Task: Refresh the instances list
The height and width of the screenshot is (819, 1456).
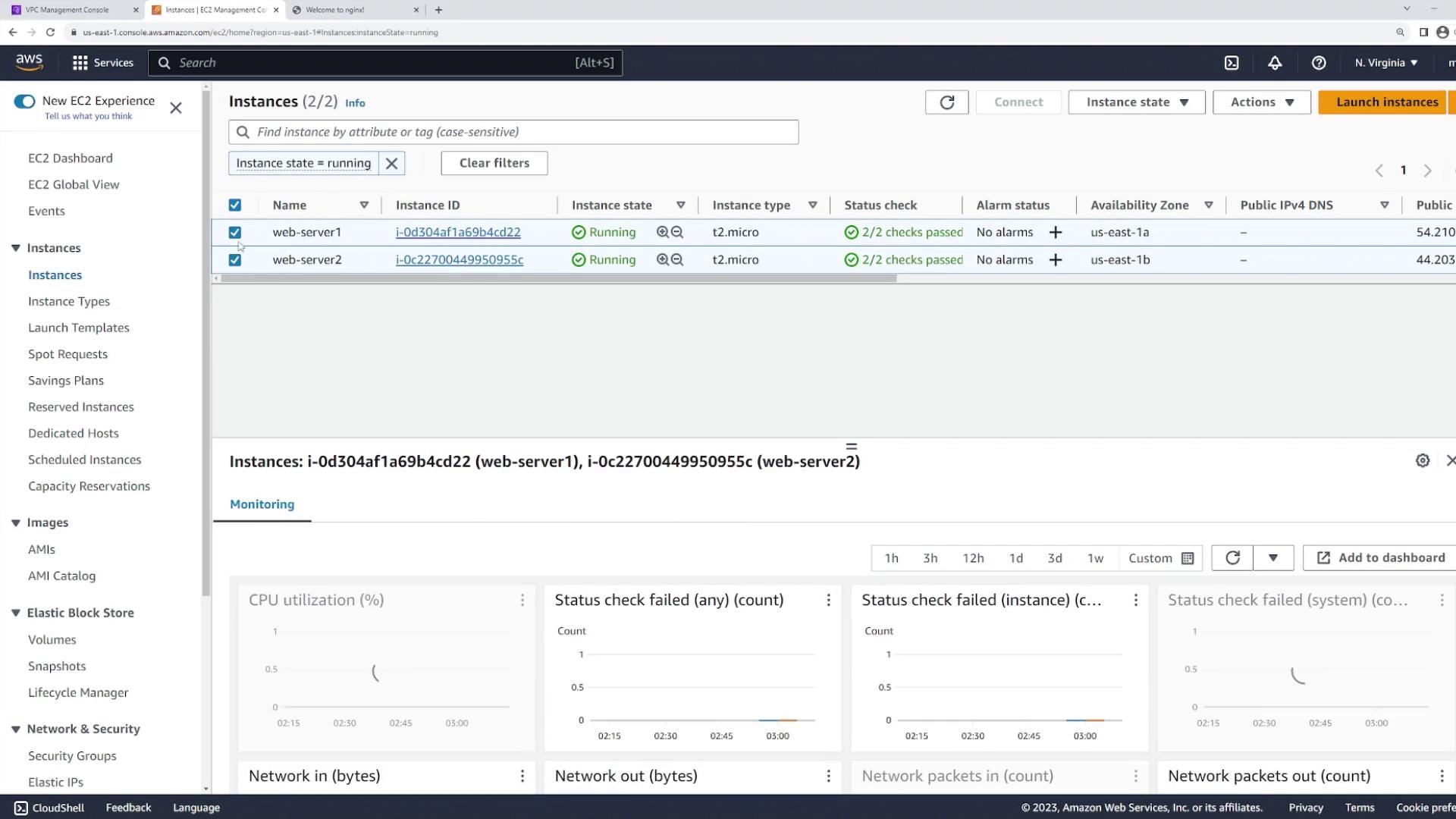Action: (x=946, y=102)
